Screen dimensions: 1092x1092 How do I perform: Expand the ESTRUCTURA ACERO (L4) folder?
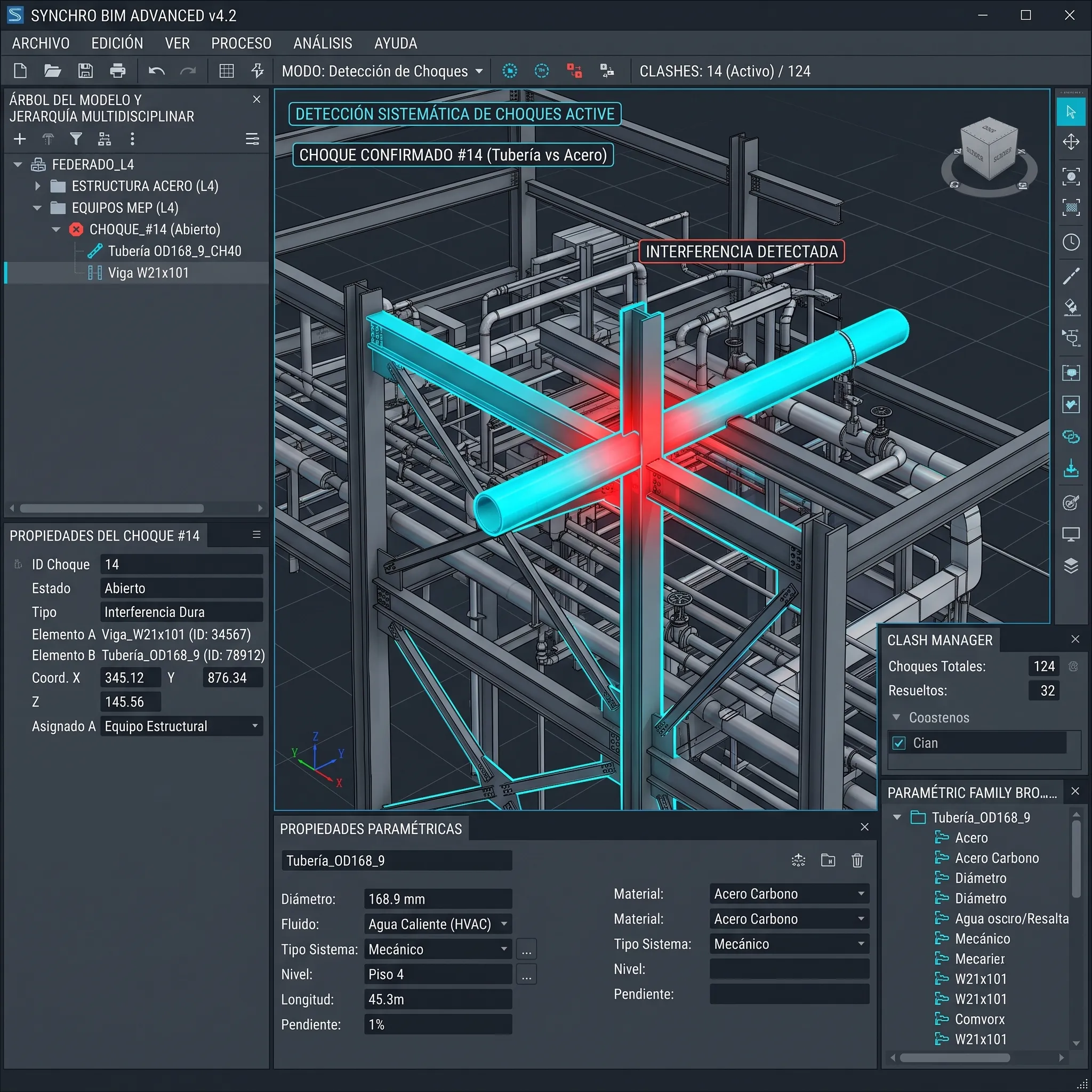[37, 186]
